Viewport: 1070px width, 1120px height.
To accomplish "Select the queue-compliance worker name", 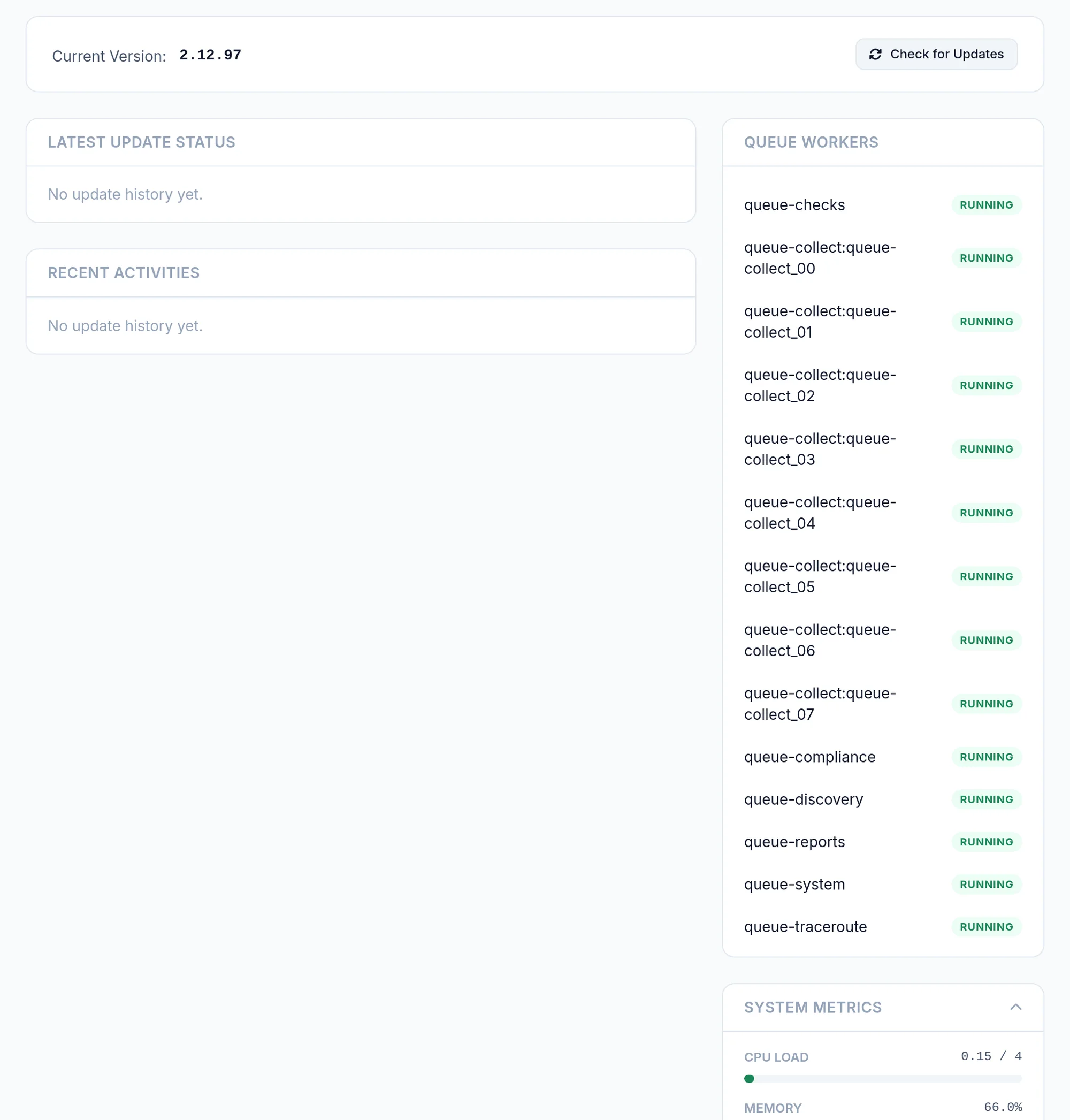I will coord(809,757).
